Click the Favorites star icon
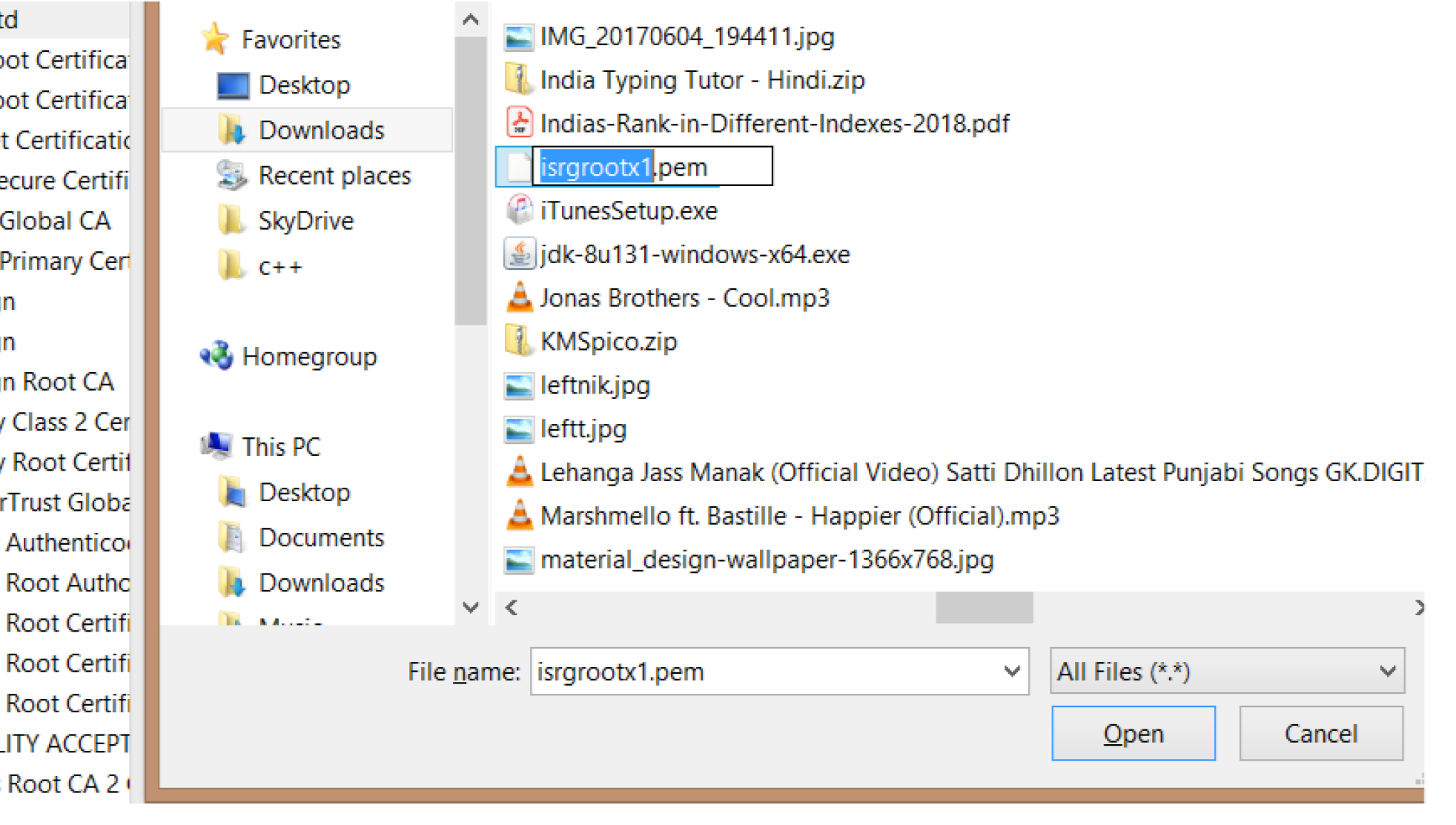The height and width of the screenshot is (825, 1456). [215, 39]
